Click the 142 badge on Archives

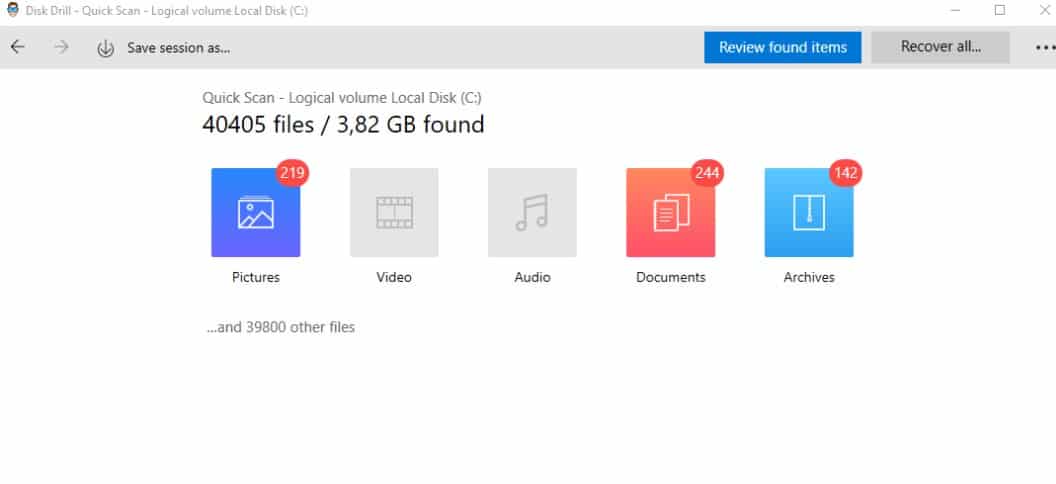845,174
